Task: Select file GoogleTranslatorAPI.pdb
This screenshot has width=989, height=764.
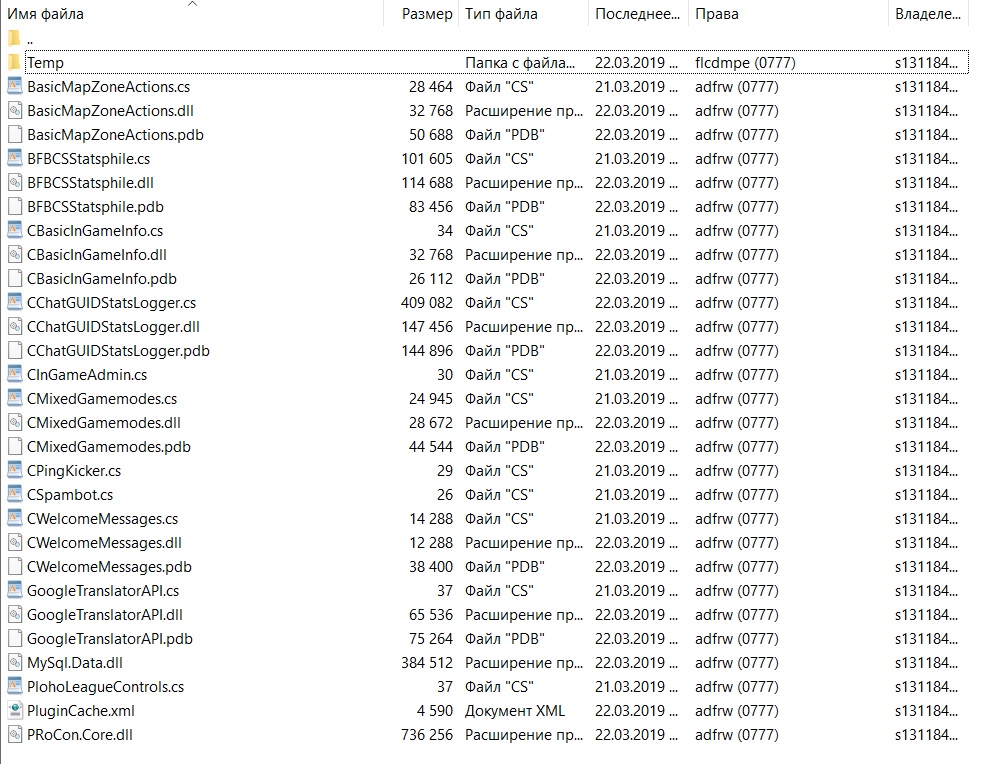Action: [110, 638]
